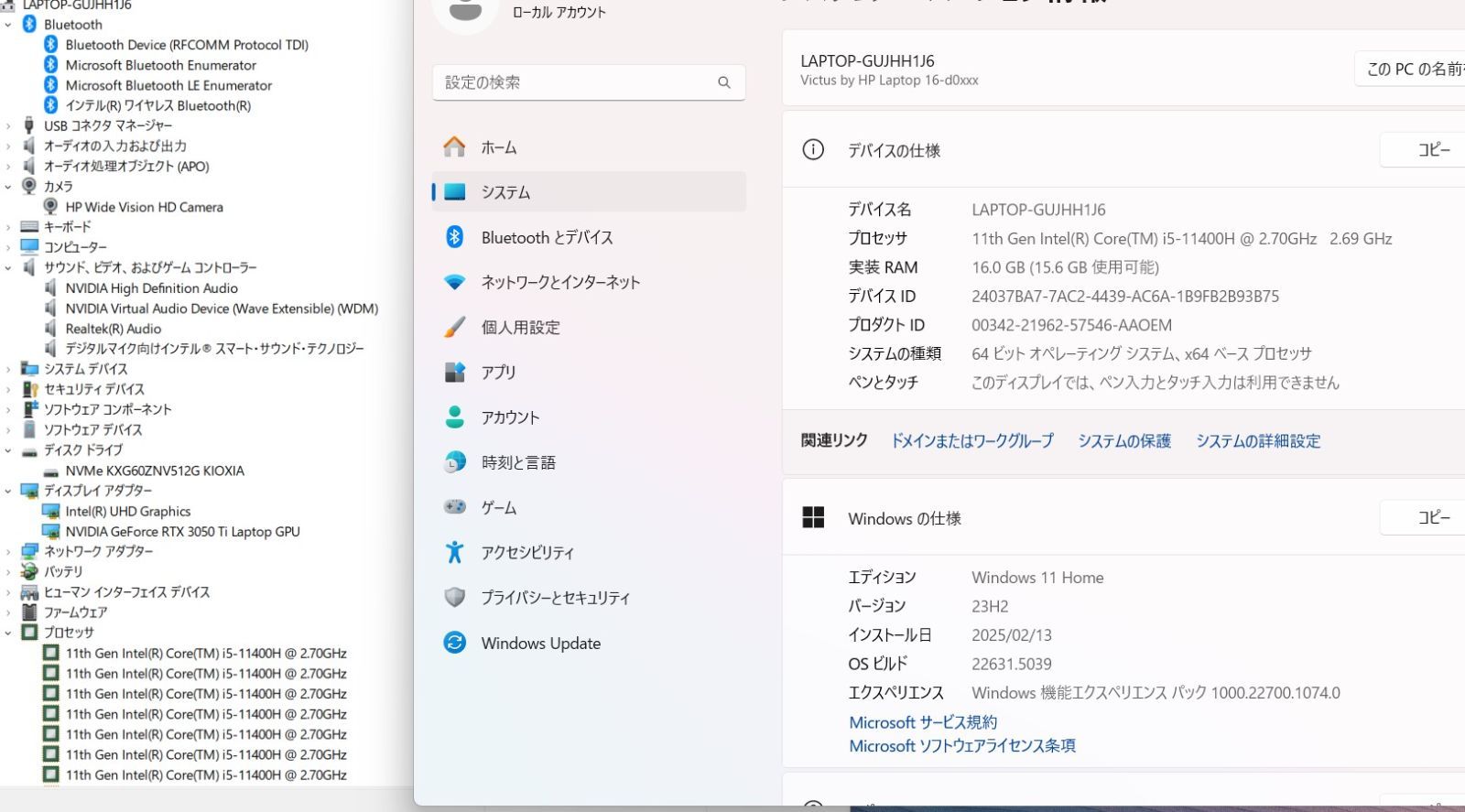Viewport: 1465px width, 812px height.
Task: Select Microsoft Bluetooth Enumerator device icon
Action: [51, 64]
